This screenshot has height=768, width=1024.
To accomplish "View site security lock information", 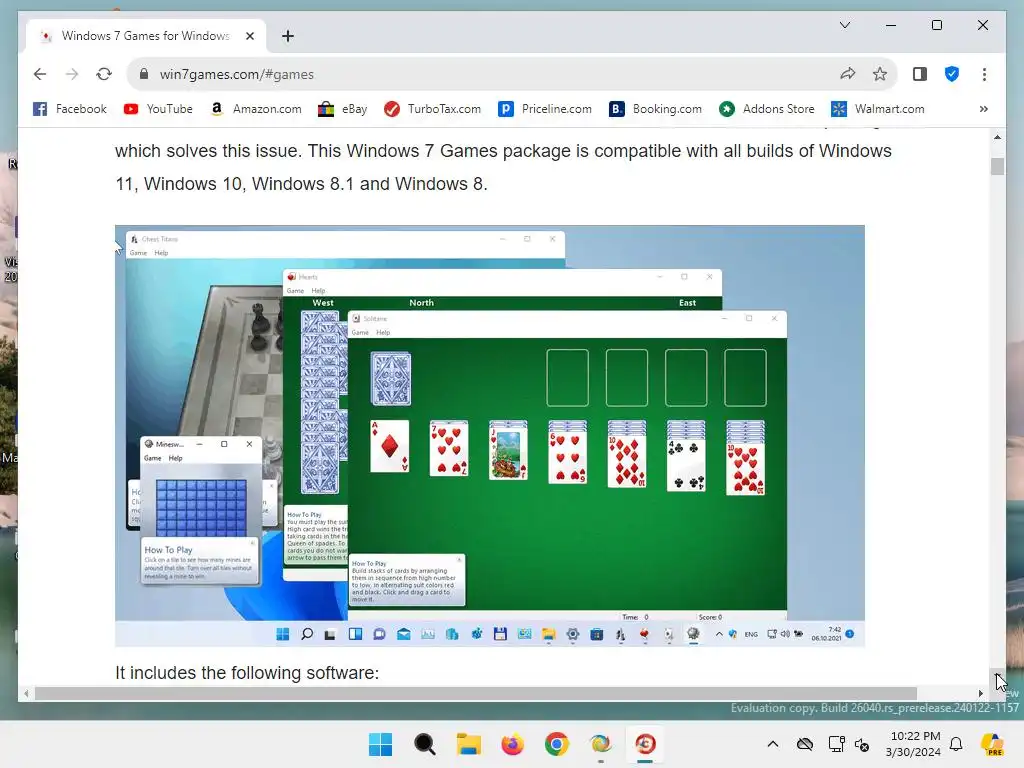I will pos(144,74).
